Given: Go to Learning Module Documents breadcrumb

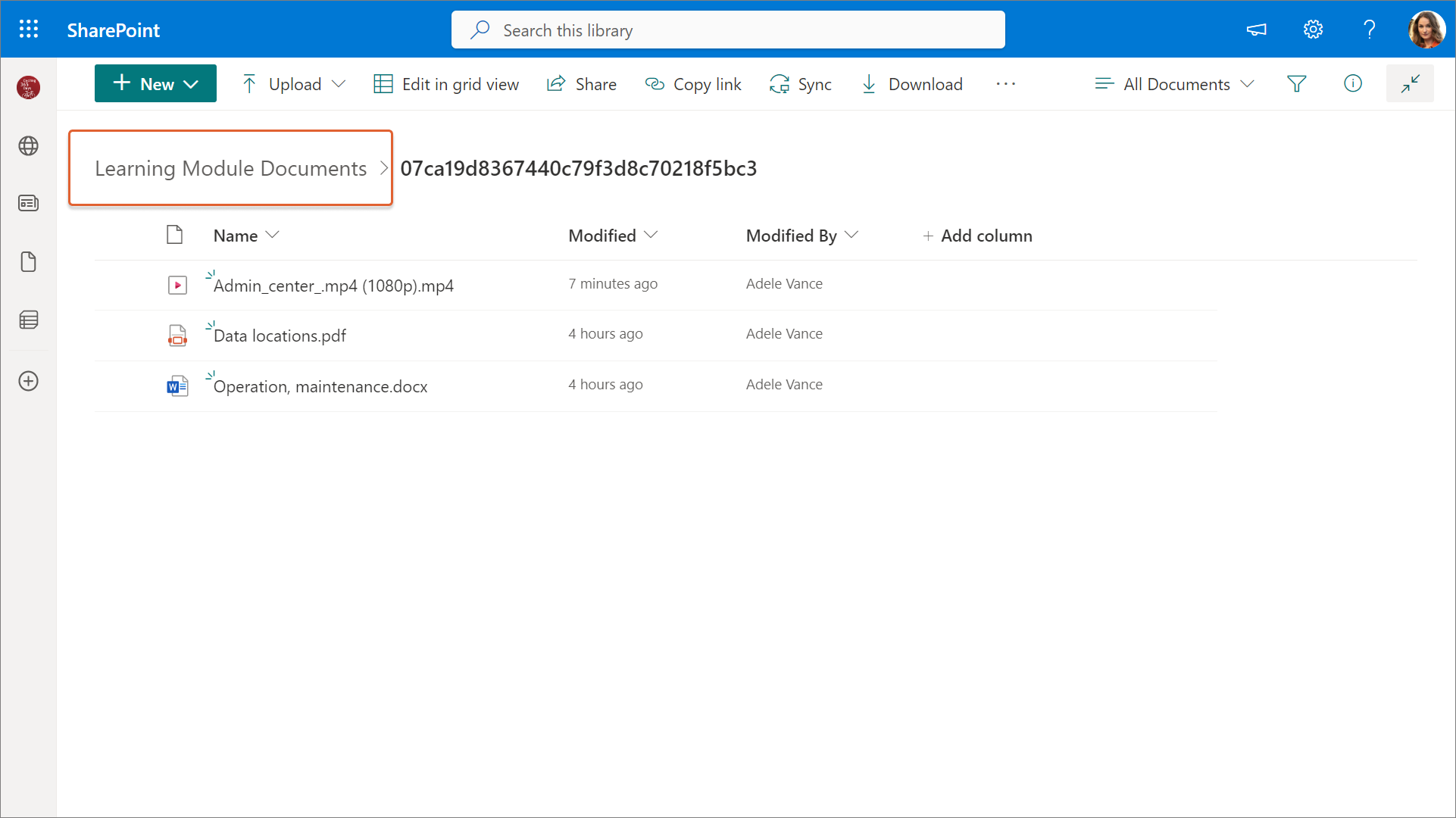Looking at the screenshot, I should pos(230,168).
